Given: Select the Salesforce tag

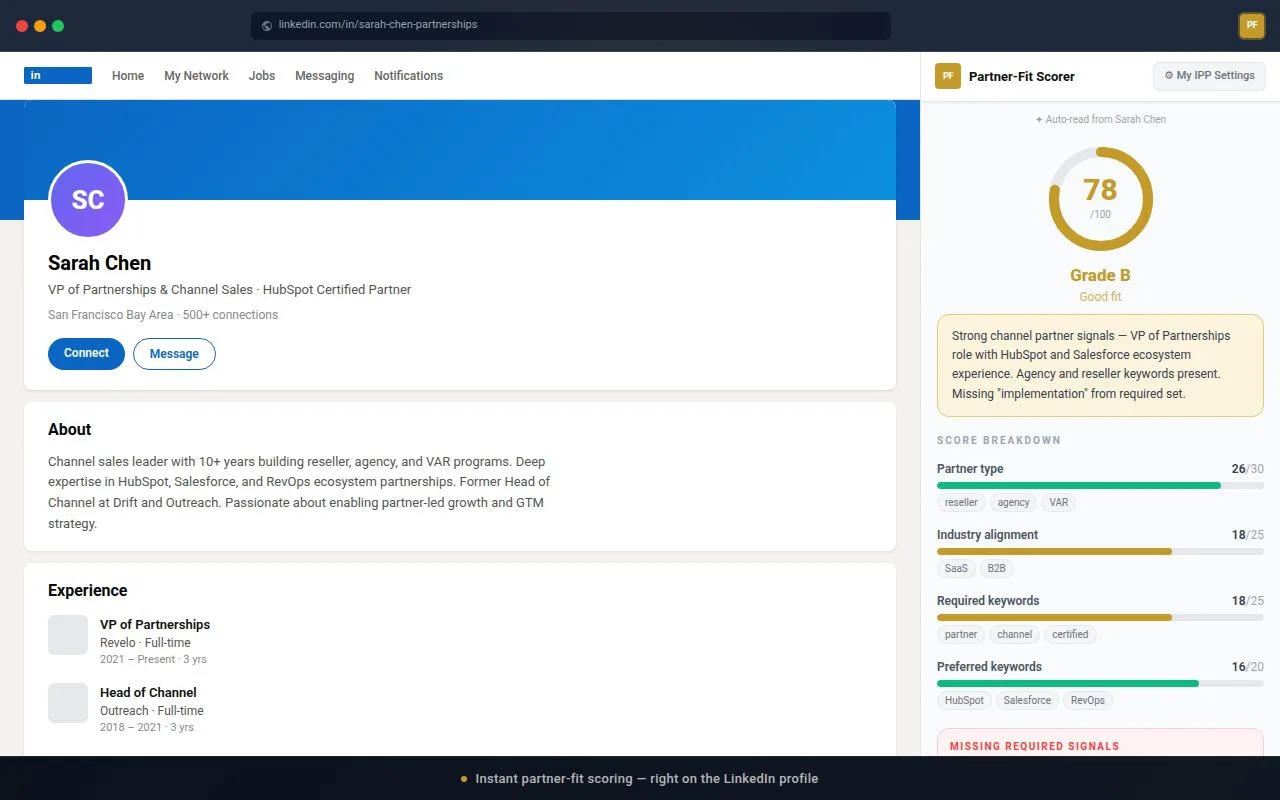Looking at the screenshot, I should 1027,701.
